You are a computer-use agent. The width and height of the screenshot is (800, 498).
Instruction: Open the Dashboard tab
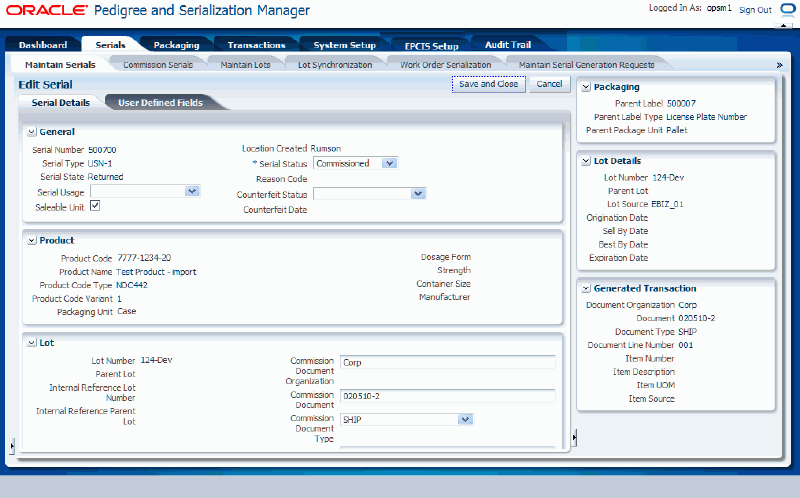[43, 45]
